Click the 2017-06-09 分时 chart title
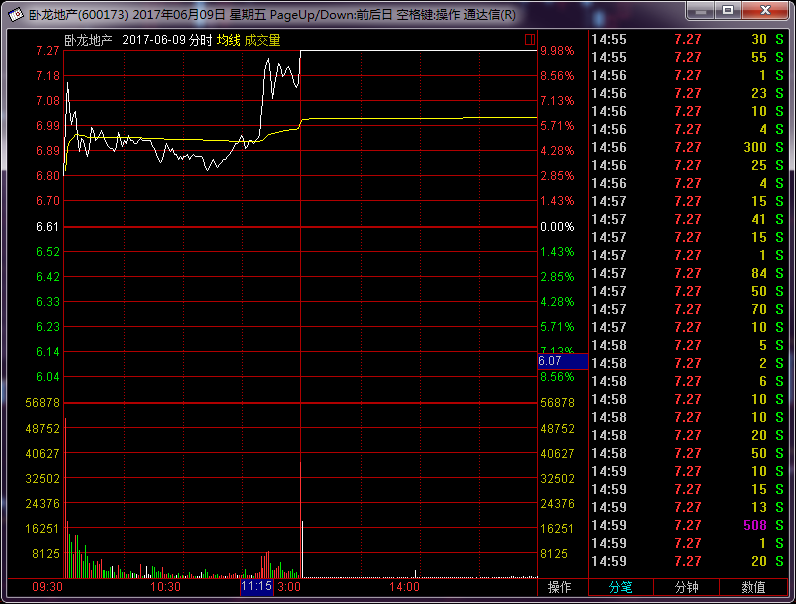 (x=167, y=41)
